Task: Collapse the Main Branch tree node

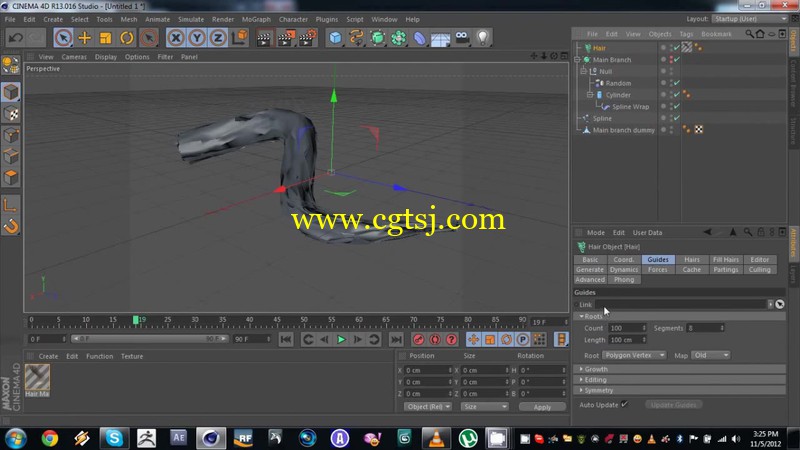Action: [577, 60]
